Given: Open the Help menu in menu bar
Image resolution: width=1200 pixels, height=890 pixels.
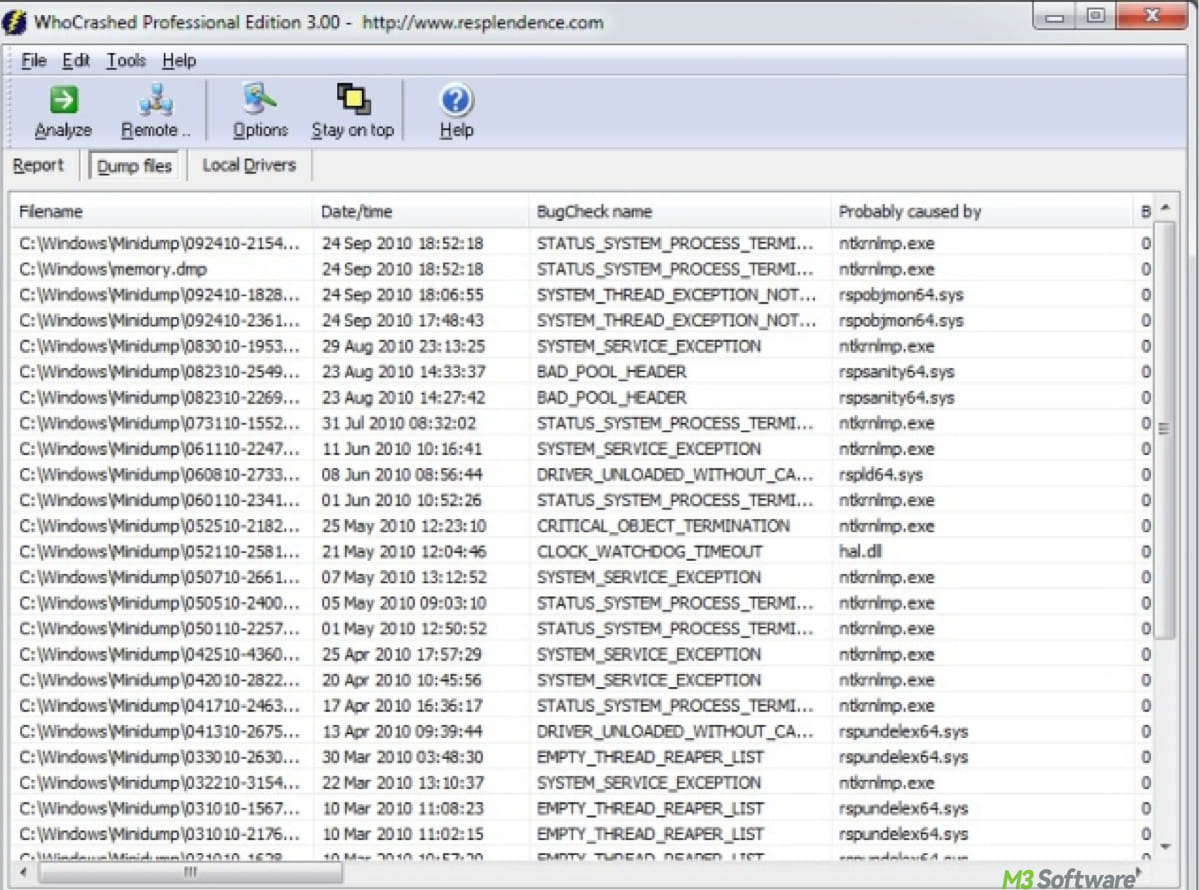Looking at the screenshot, I should tap(179, 61).
